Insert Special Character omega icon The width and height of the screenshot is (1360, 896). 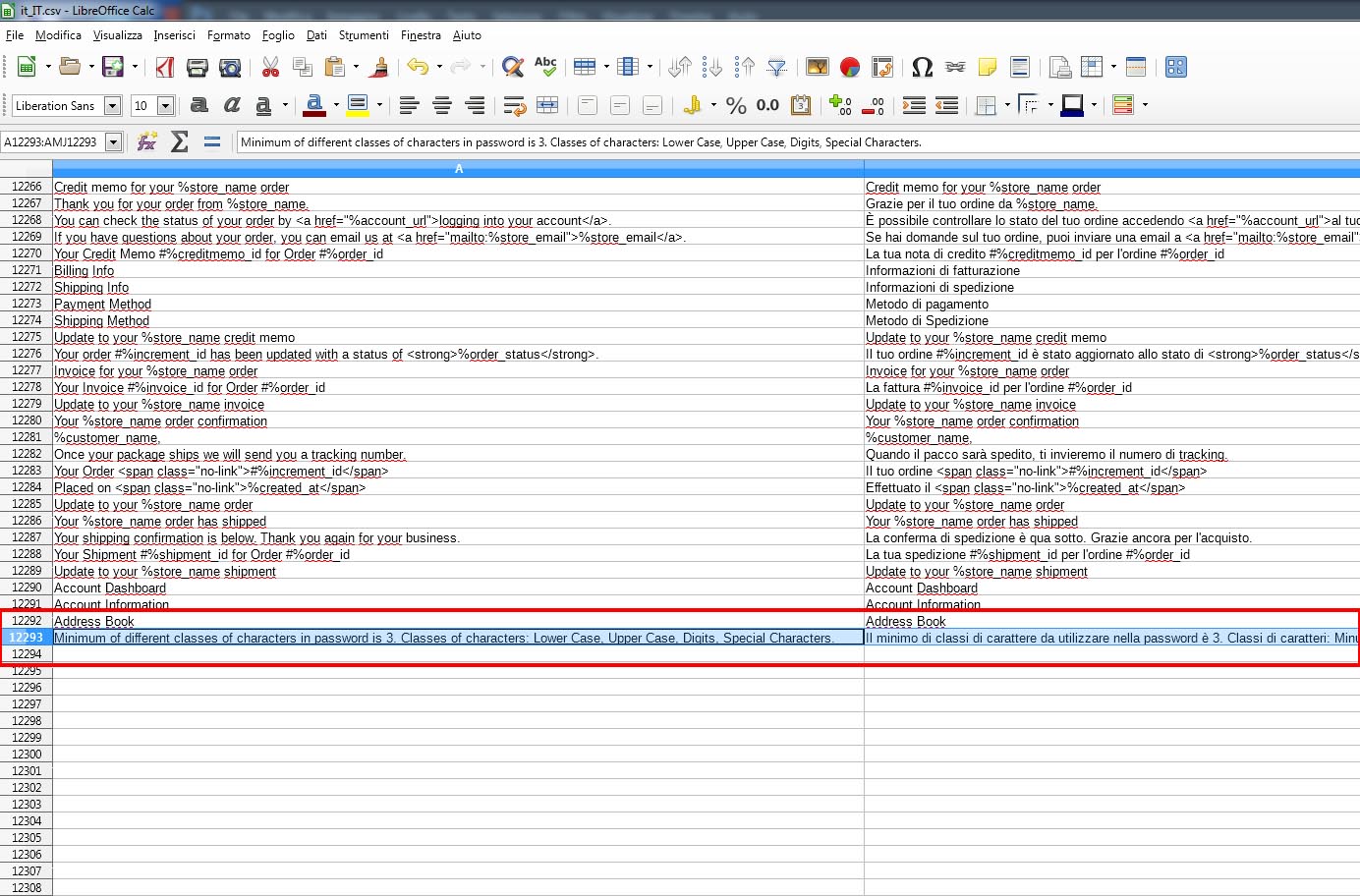pos(922,67)
